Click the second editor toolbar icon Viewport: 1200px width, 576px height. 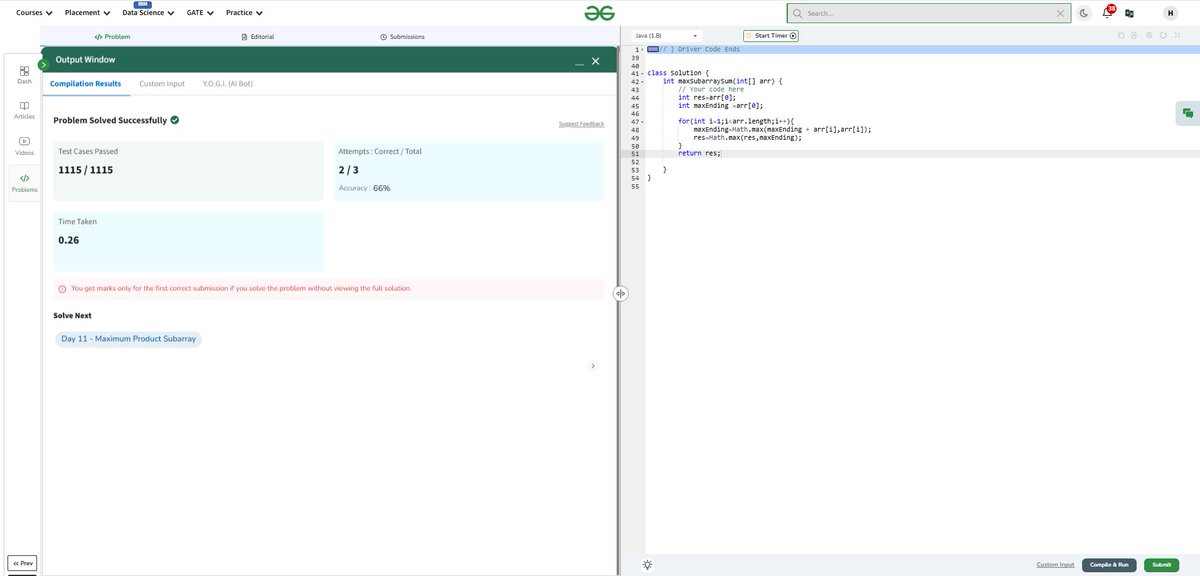pyautogui.click(x=1136, y=36)
